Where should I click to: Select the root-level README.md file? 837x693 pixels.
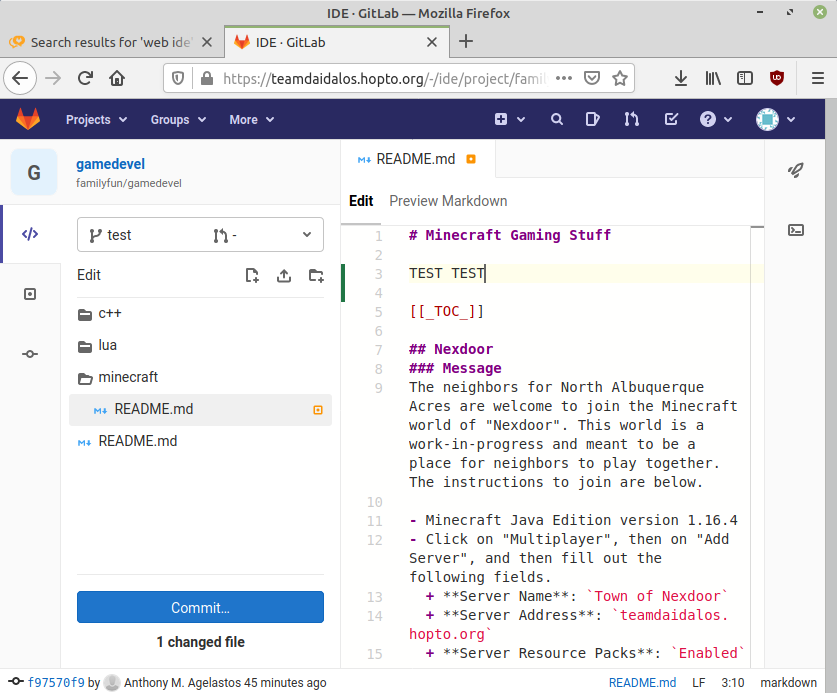(x=200, y=442)
